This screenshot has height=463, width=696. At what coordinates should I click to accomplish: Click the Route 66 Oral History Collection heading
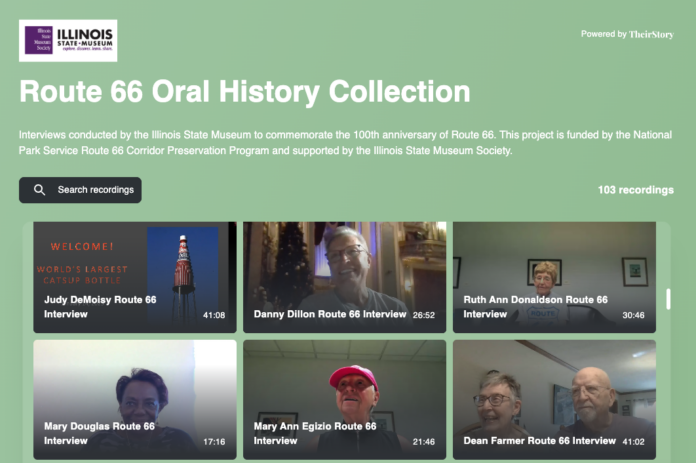tap(245, 91)
